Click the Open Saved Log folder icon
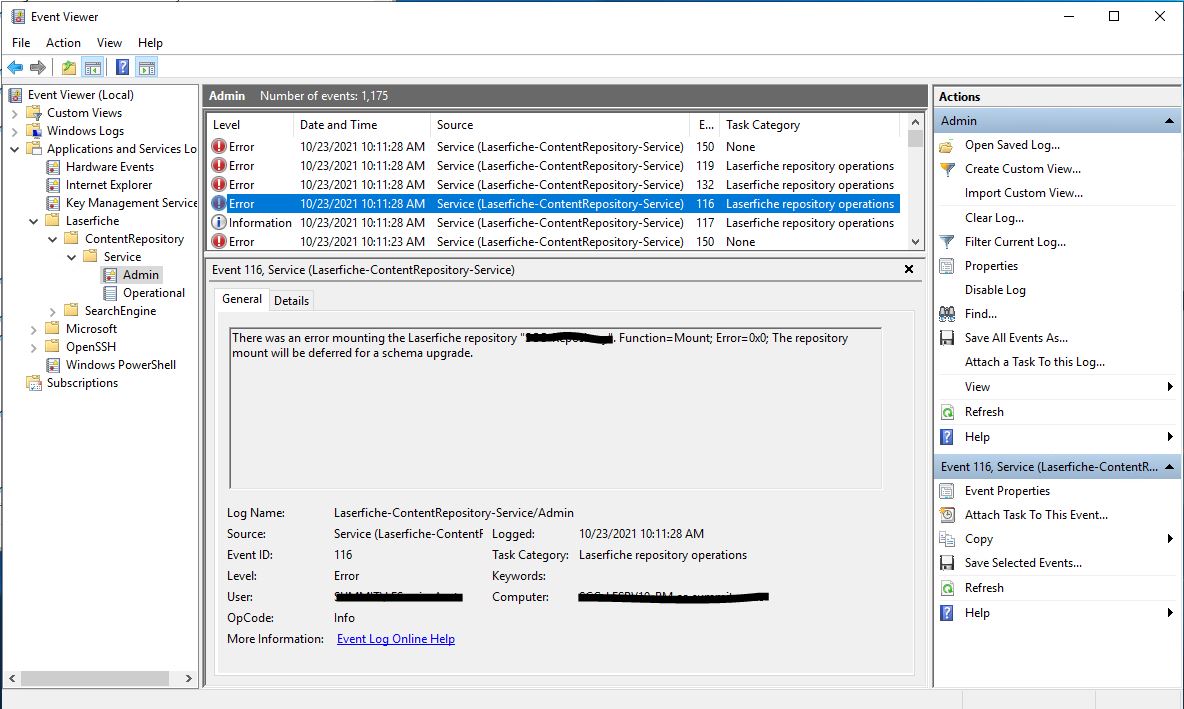This screenshot has width=1184, height=709. pyautogui.click(x=947, y=145)
